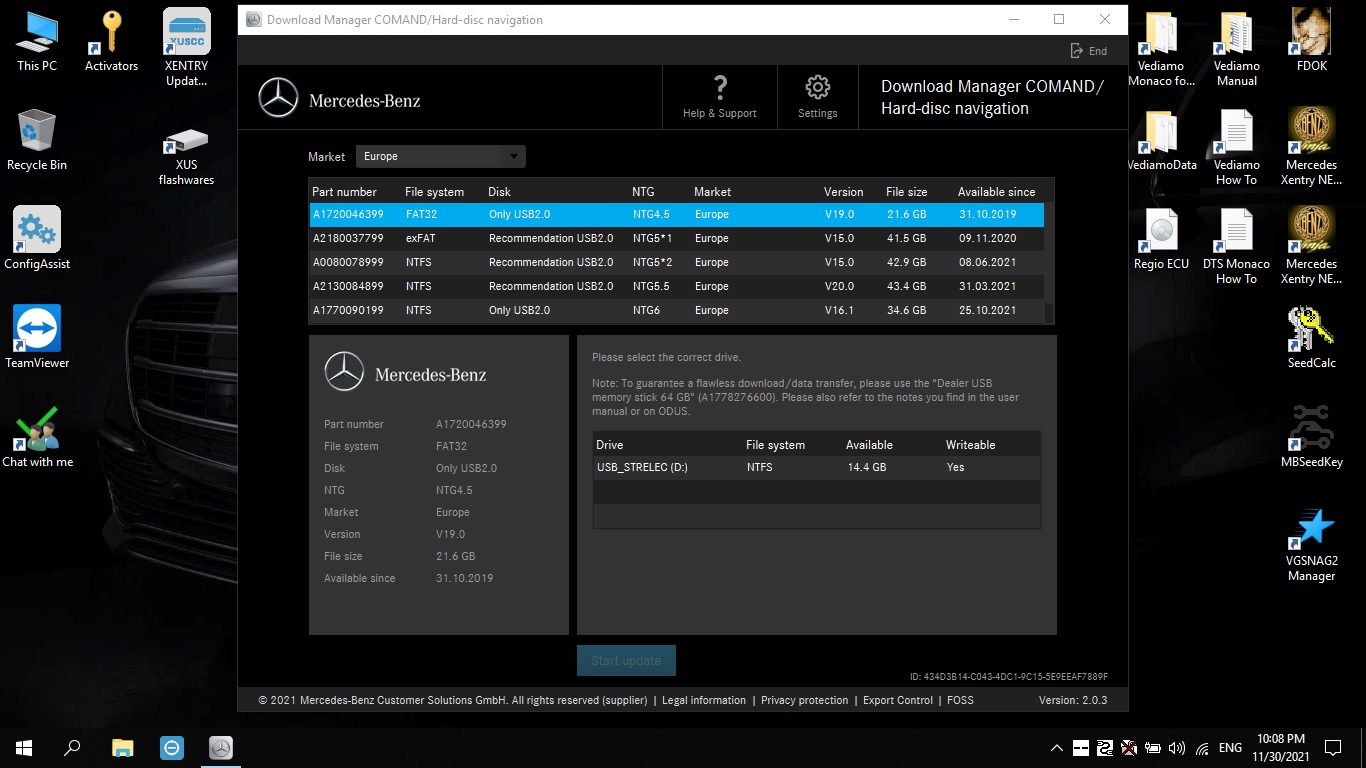Open the SeedCalc desktop icon

pyautogui.click(x=1311, y=329)
